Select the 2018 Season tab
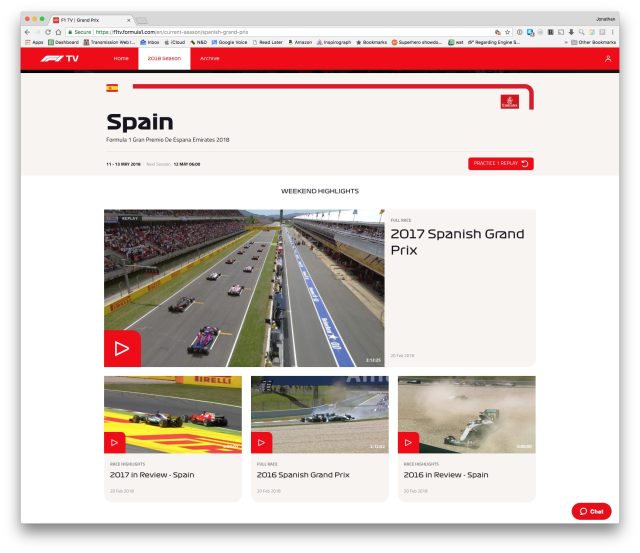The image size is (640, 553). click(164, 59)
